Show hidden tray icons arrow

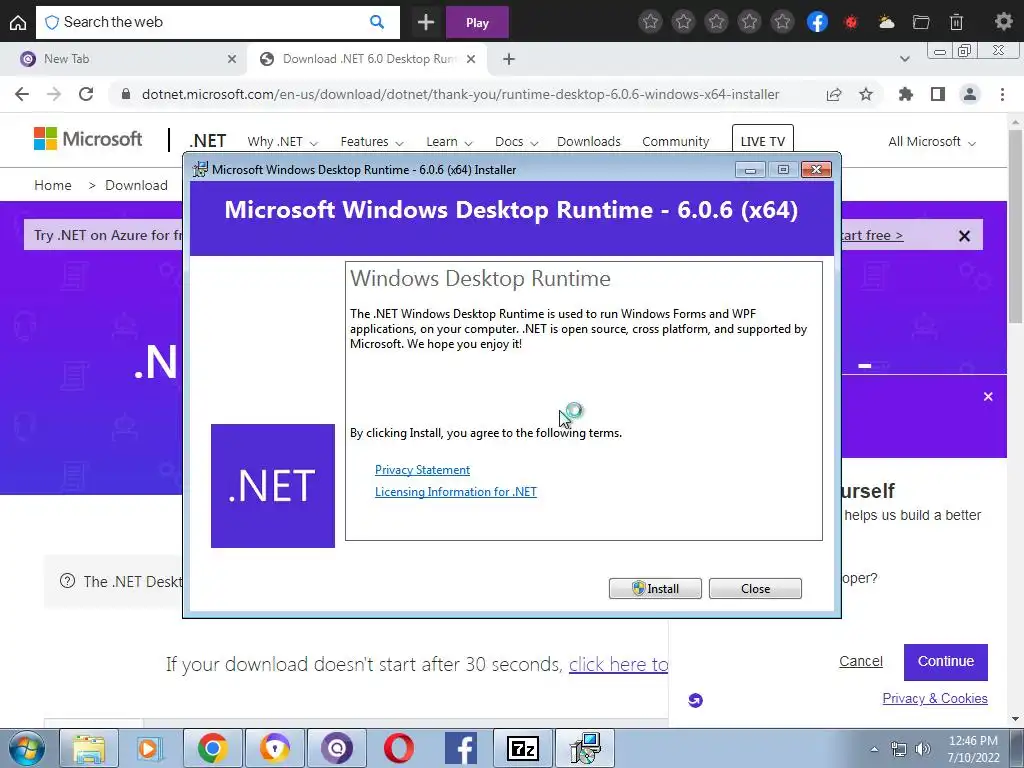(874, 749)
